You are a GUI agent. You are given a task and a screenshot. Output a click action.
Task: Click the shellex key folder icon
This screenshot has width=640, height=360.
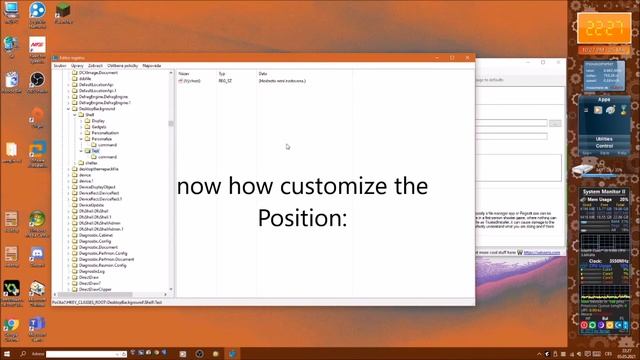pos(81,163)
